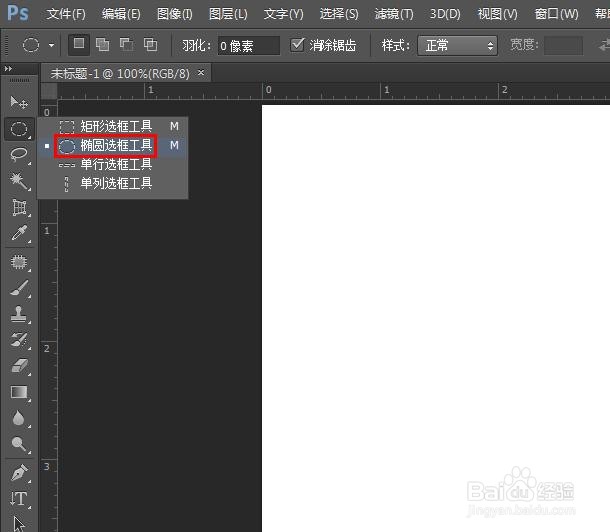Open the 图像(I) menu
Screen dimensions: 610x532
tap(175, 14)
